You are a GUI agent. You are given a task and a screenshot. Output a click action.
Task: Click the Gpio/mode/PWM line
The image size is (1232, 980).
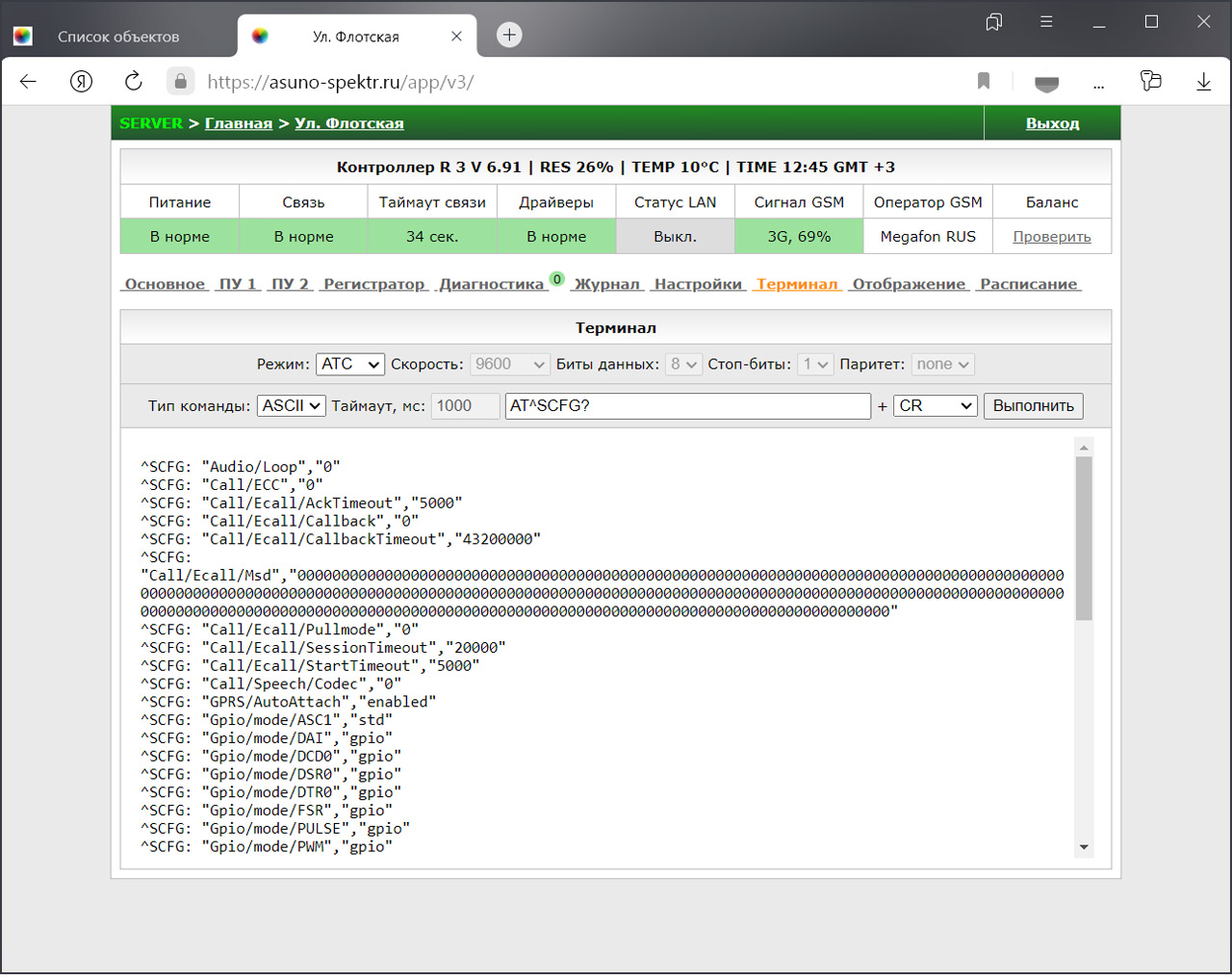click(267, 847)
